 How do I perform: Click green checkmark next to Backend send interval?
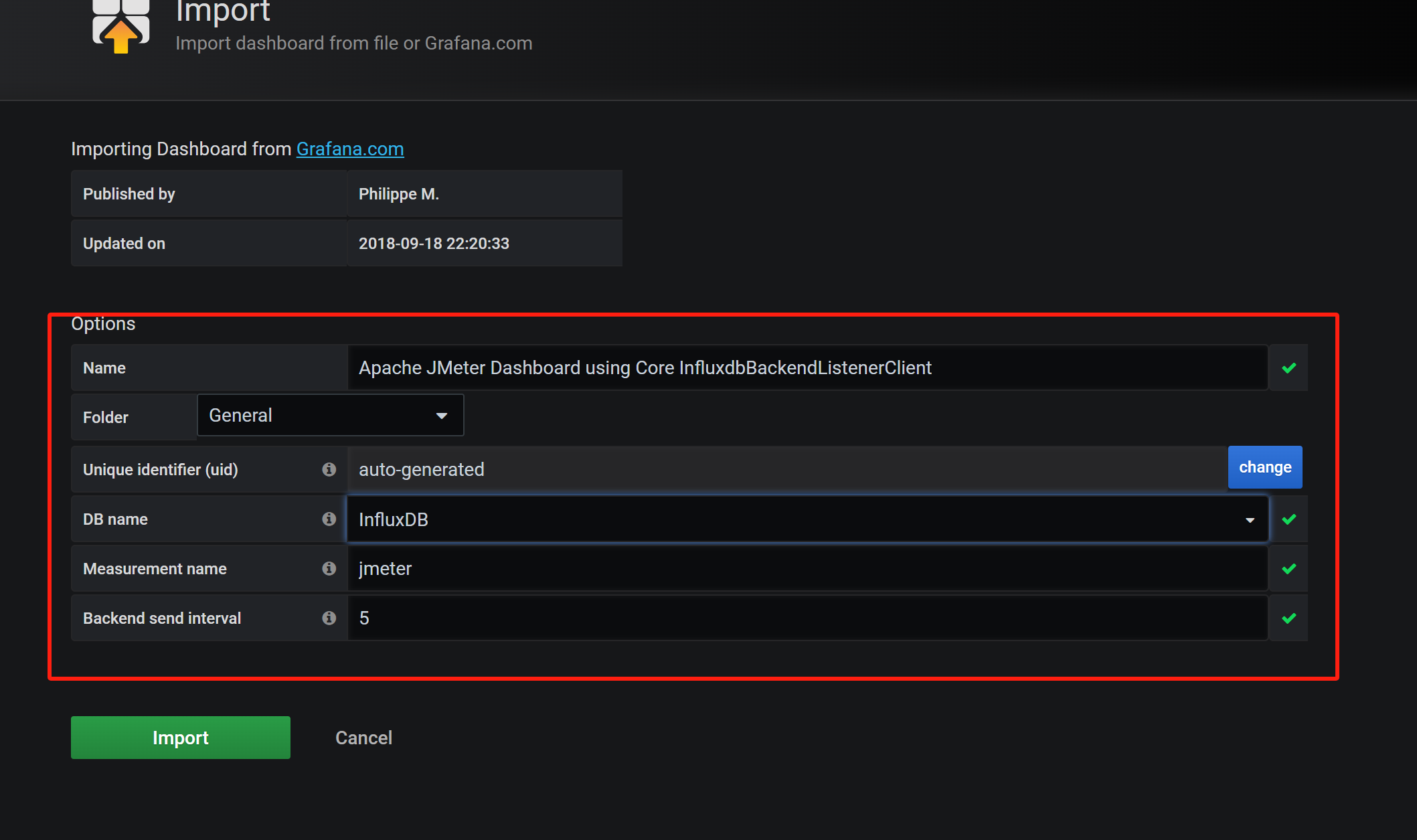click(1289, 618)
